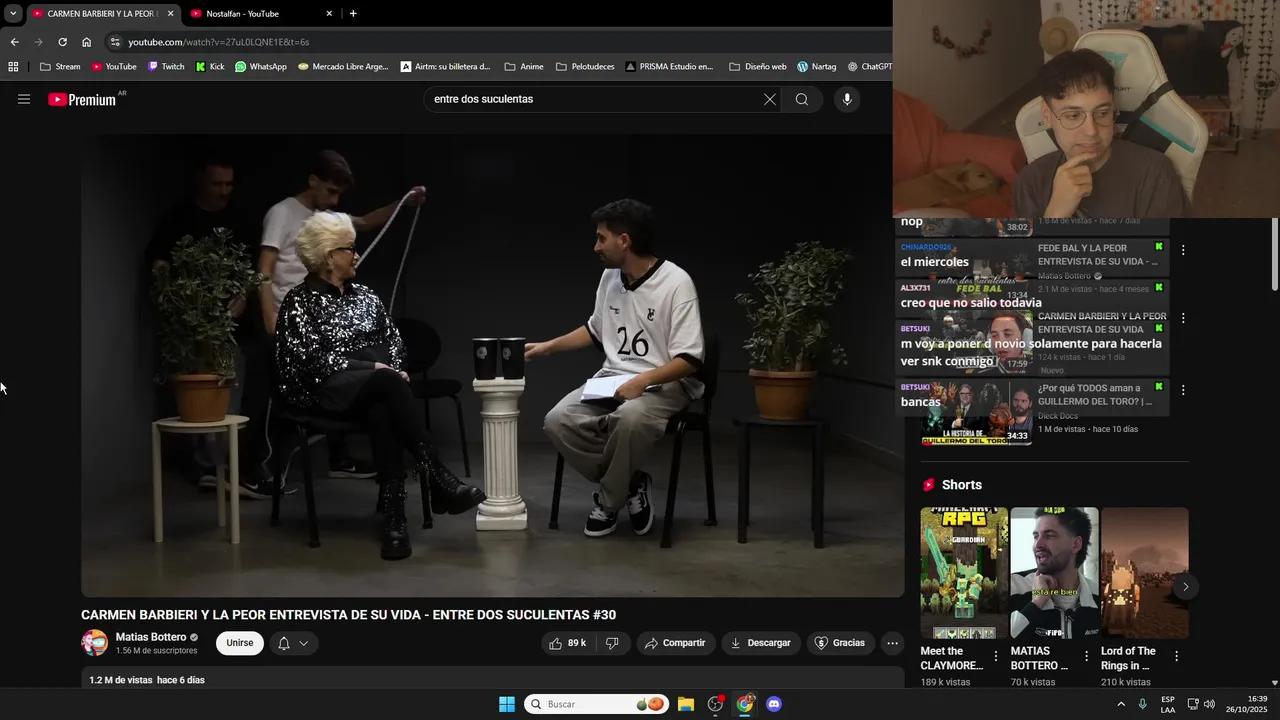Viewport: 1280px width, 720px height.
Task: Open OBS Studio from taskbar
Action: (x=715, y=704)
